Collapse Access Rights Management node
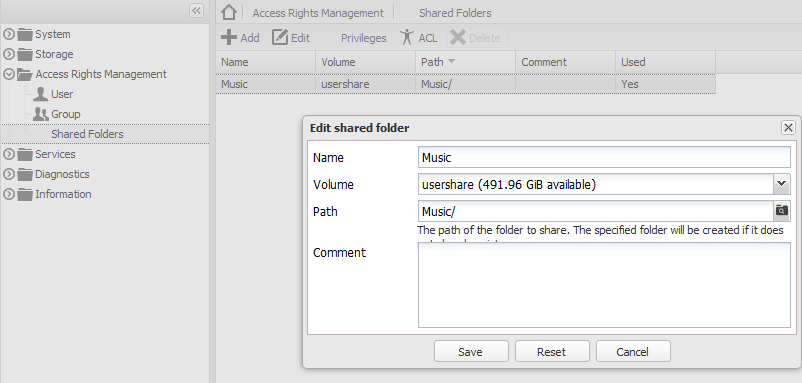Viewport: 802px width, 383px height. [x=9, y=74]
